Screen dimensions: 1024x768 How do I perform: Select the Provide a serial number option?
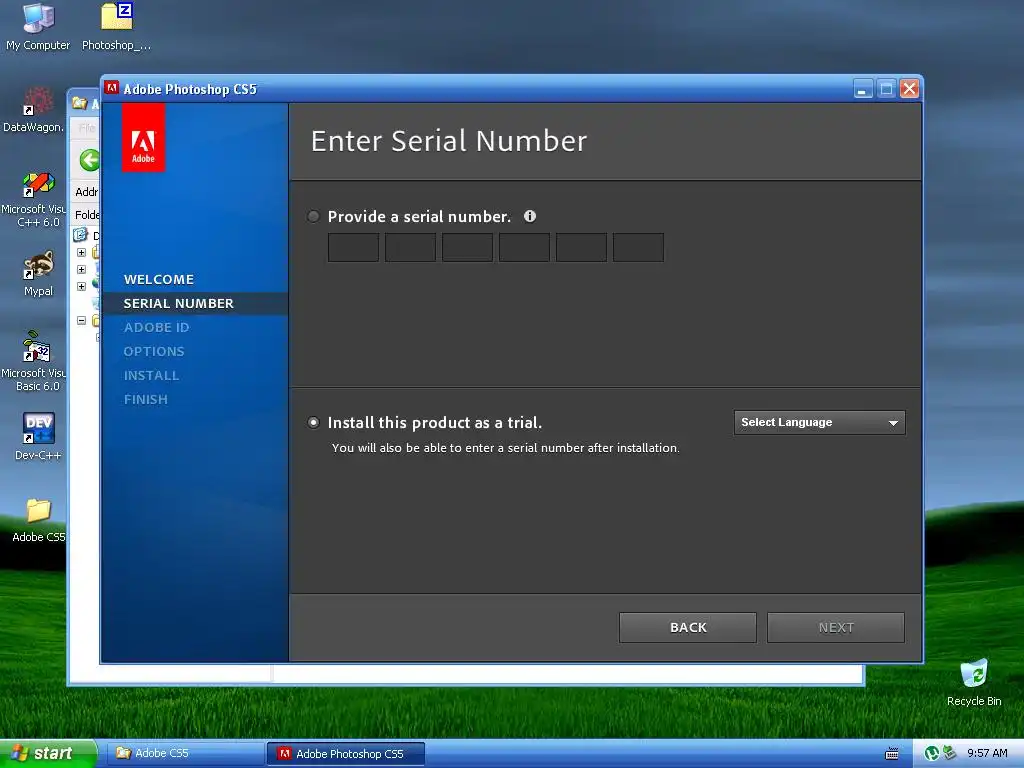tap(313, 216)
